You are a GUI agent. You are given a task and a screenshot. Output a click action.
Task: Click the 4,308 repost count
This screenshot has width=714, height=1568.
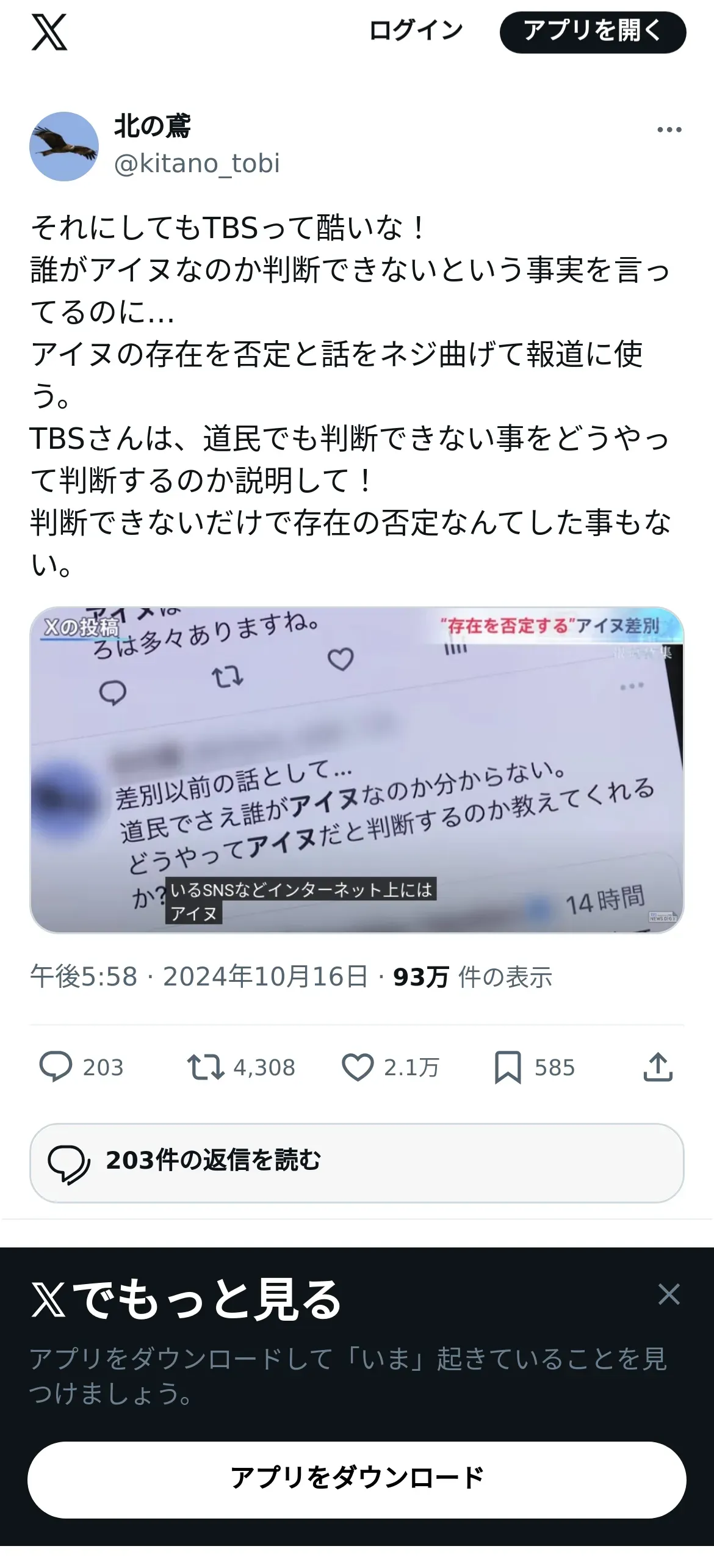pyautogui.click(x=264, y=1067)
